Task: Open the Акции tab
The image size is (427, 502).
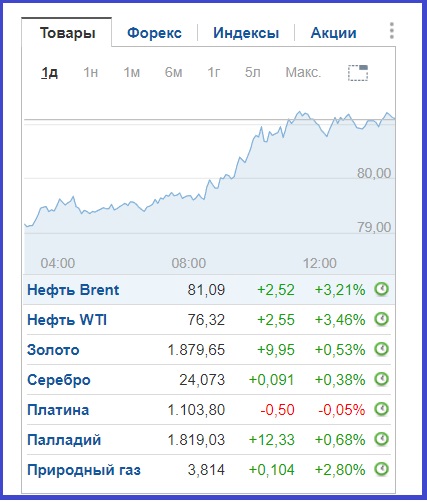Action: click(333, 33)
